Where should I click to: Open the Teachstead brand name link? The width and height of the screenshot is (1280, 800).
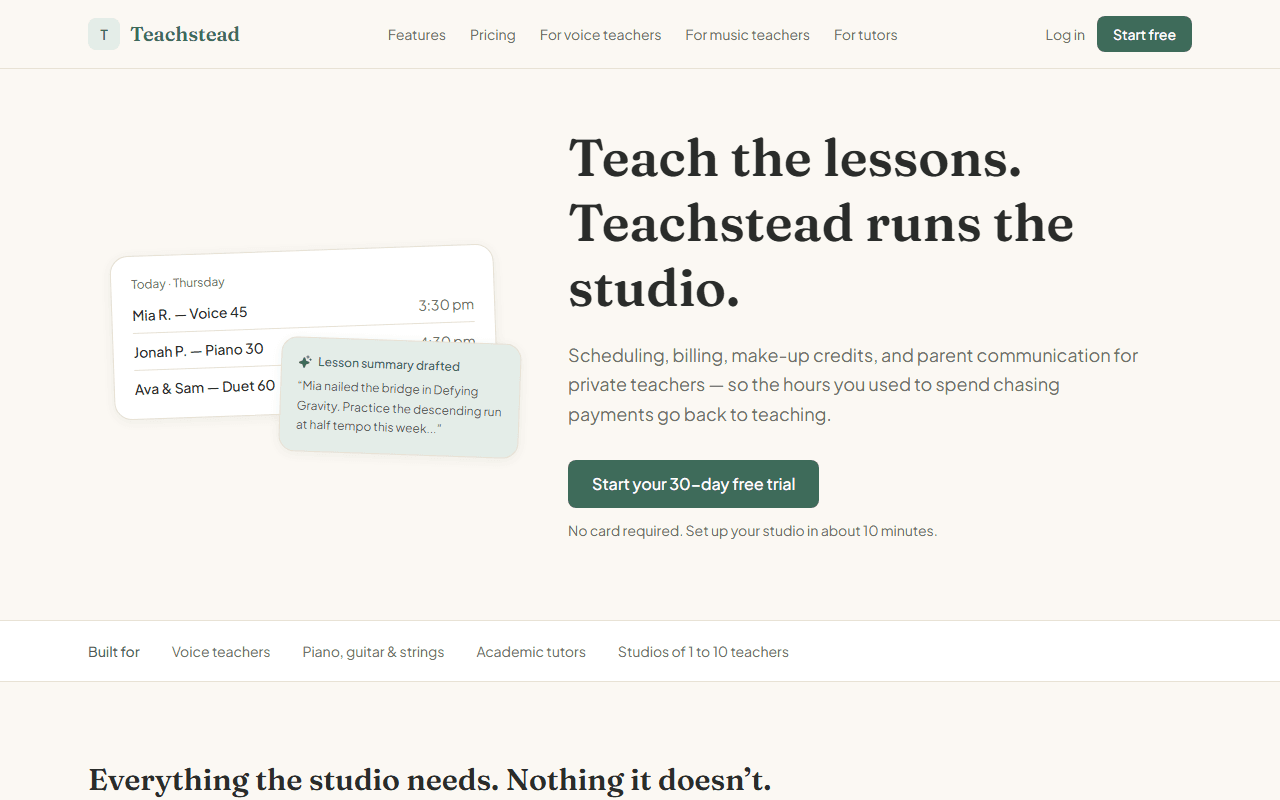185,34
